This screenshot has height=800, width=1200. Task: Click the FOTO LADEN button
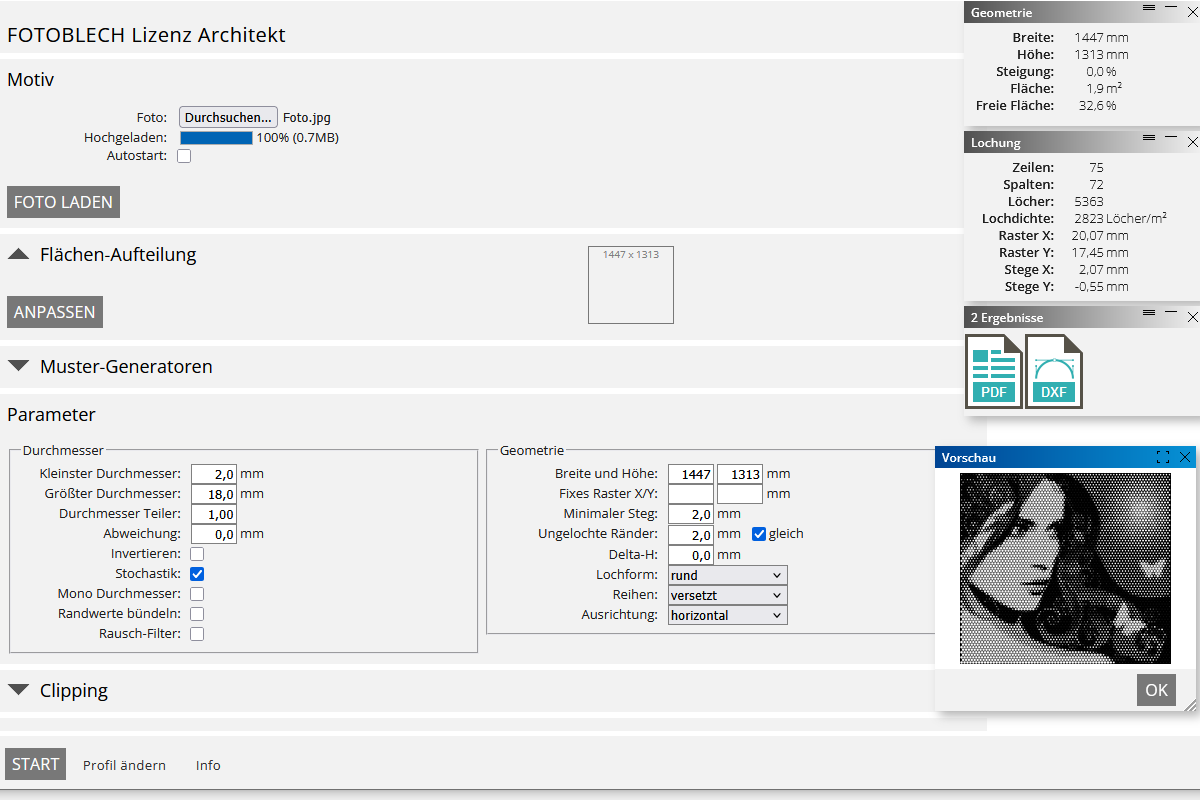click(63, 202)
